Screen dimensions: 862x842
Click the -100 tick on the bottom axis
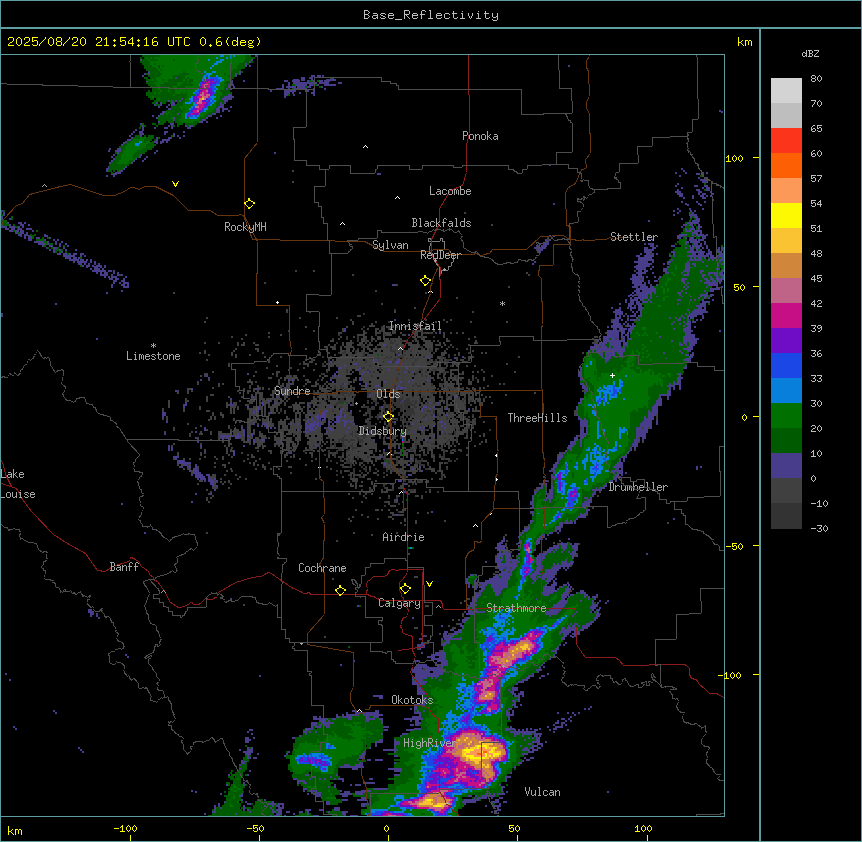click(125, 828)
